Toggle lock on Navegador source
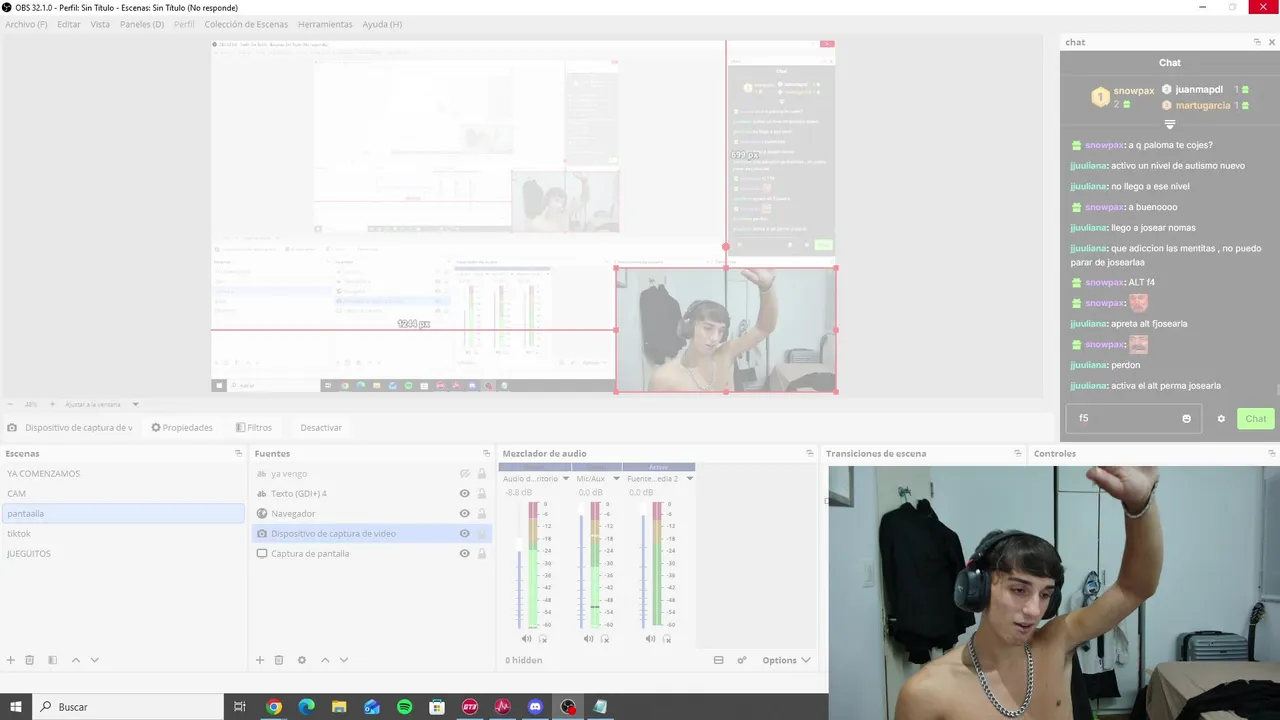1280x720 pixels. pyautogui.click(x=482, y=514)
